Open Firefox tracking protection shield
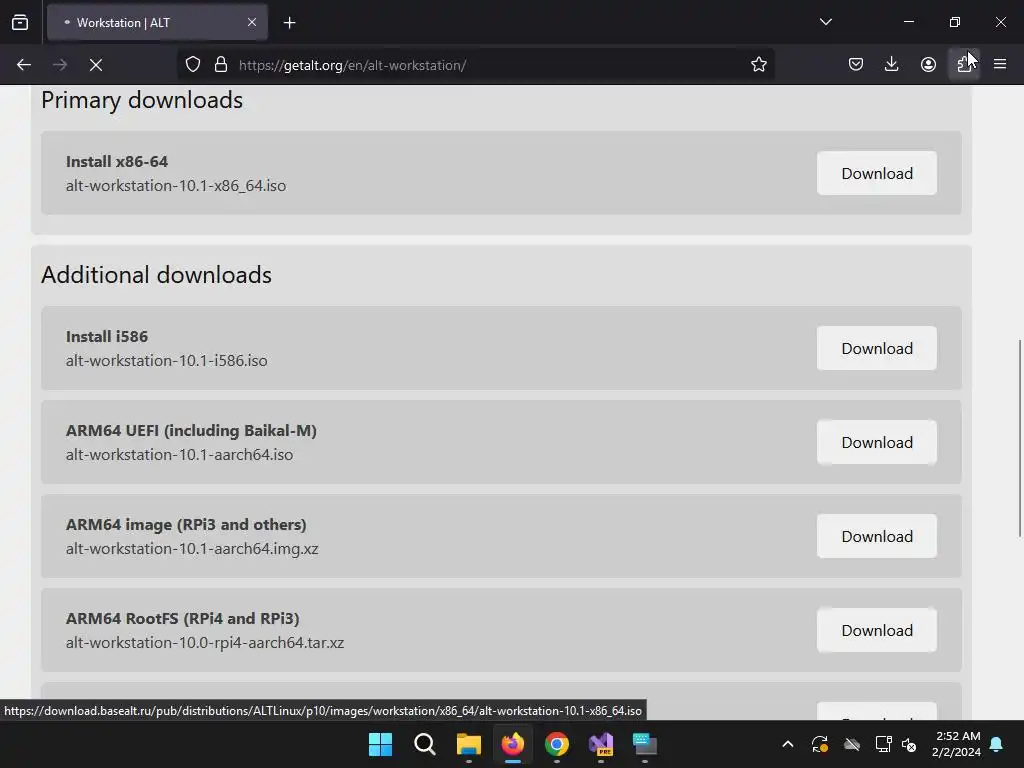This screenshot has width=1024, height=768. coord(193,65)
